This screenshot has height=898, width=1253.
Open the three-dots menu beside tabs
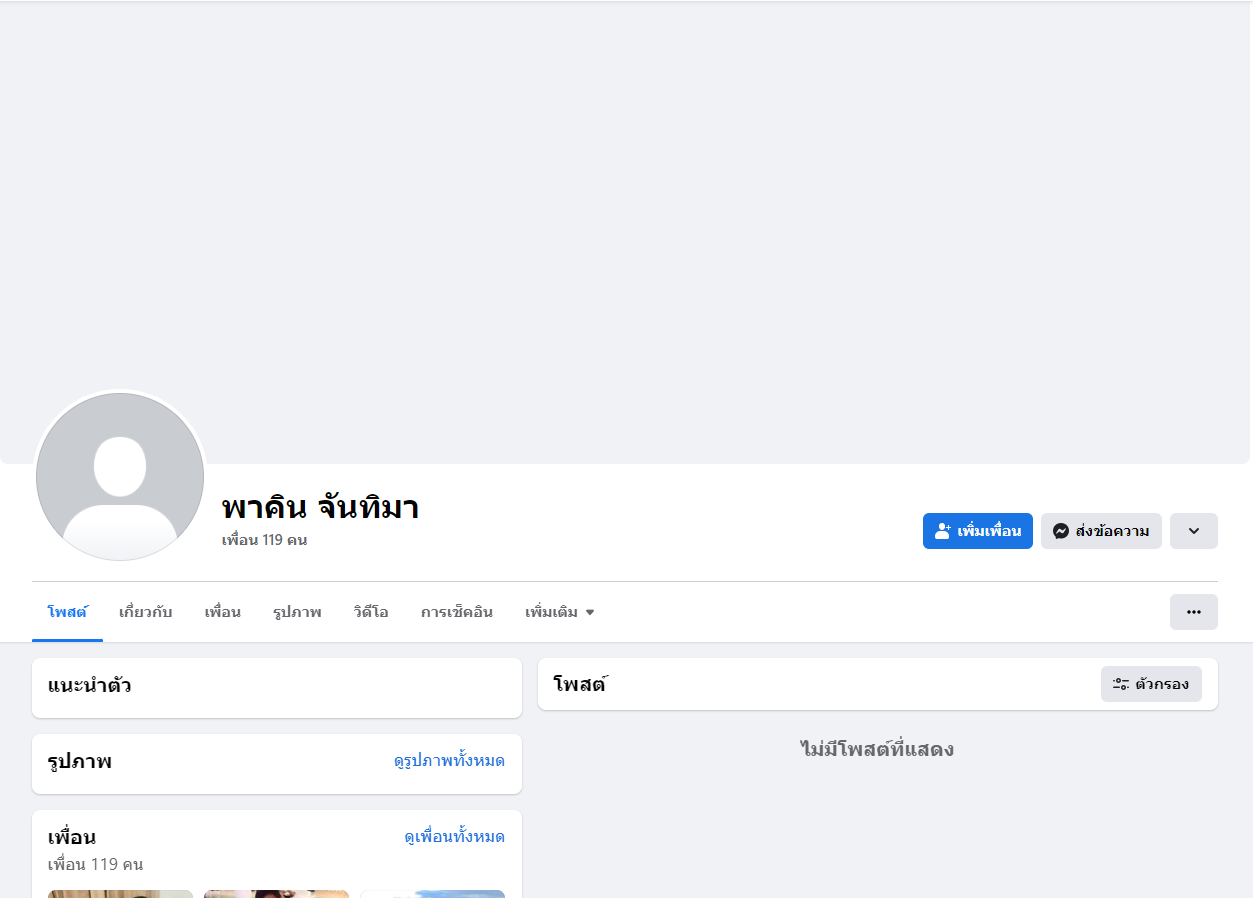(1194, 612)
